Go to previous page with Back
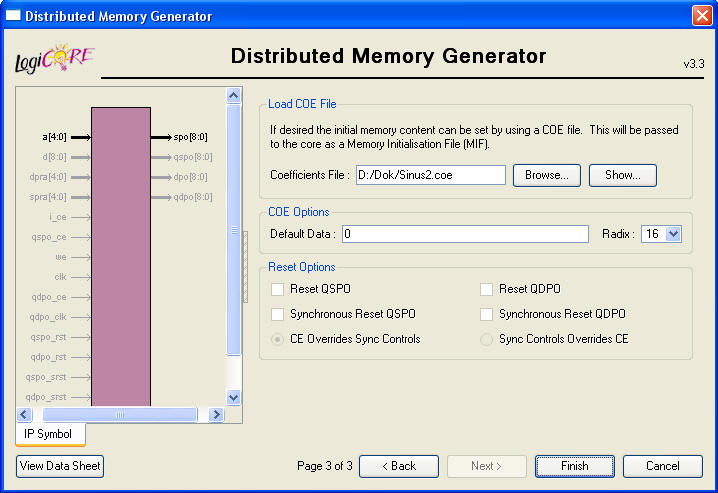 pyautogui.click(x=399, y=466)
